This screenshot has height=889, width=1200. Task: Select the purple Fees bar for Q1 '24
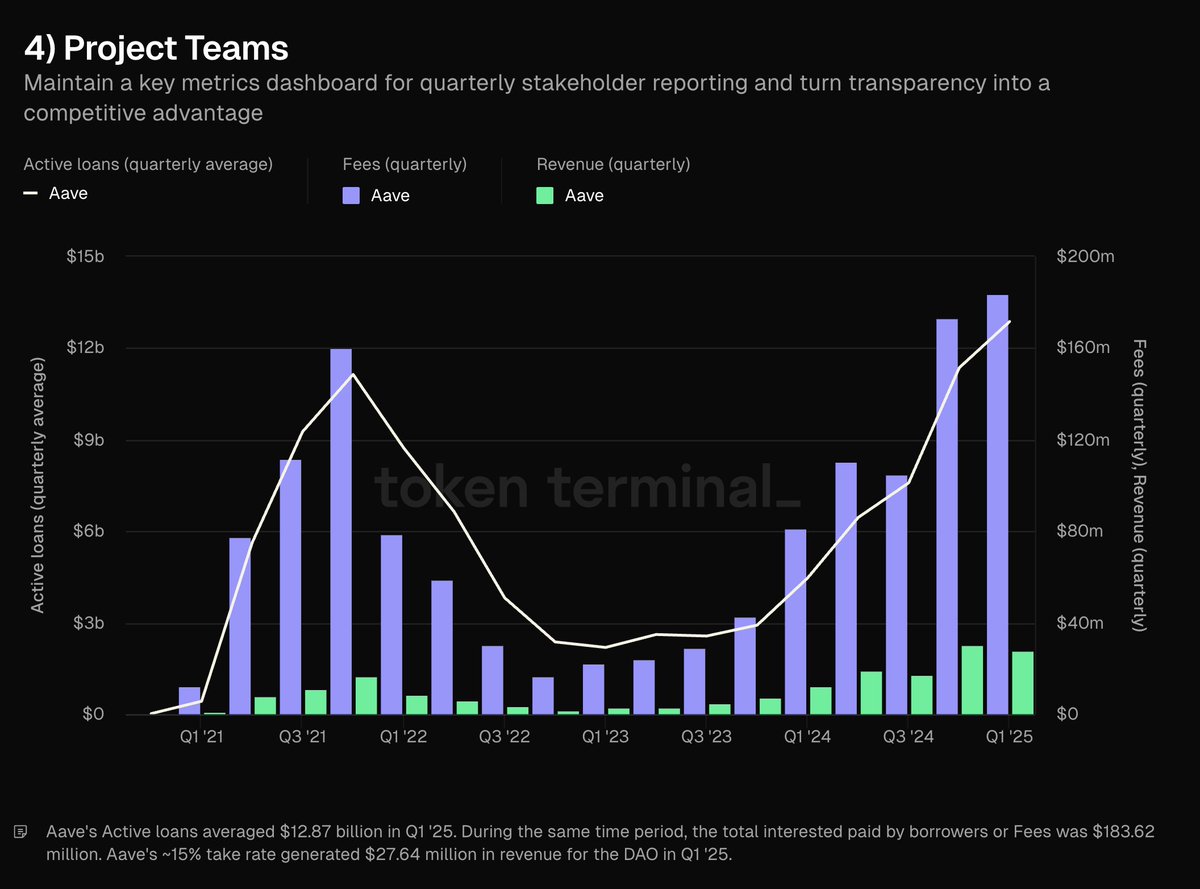pyautogui.click(x=796, y=622)
